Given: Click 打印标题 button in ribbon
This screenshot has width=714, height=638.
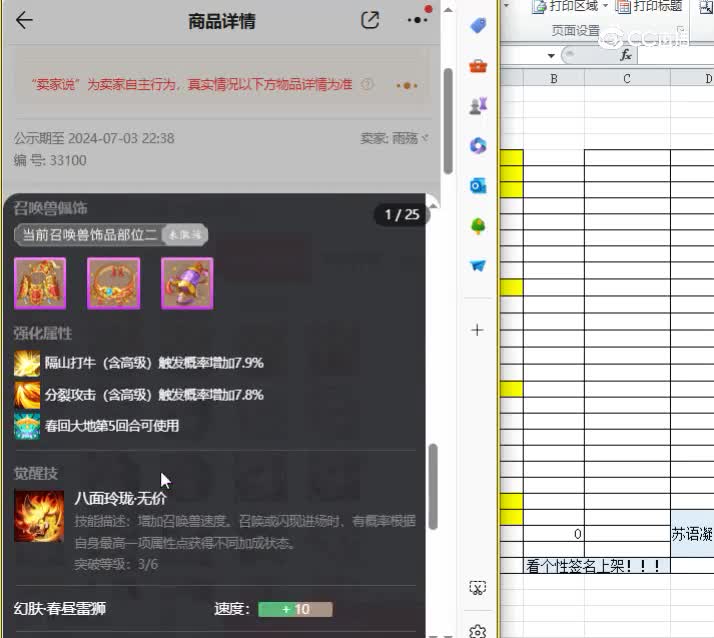Looking at the screenshot, I should coord(649,6).
